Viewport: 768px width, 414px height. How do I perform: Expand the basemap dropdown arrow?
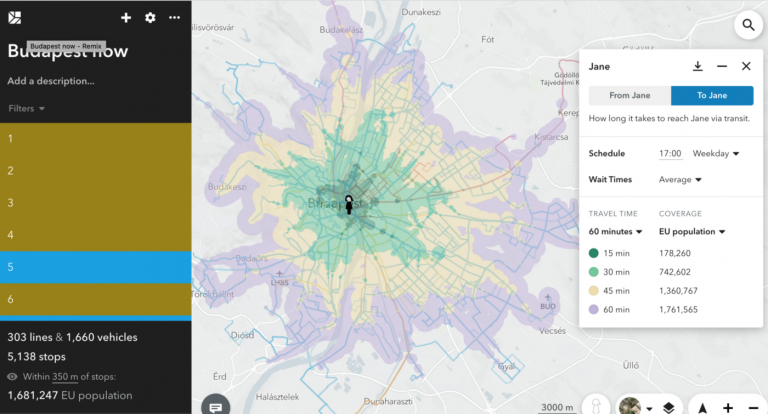[x=649, y=408]
